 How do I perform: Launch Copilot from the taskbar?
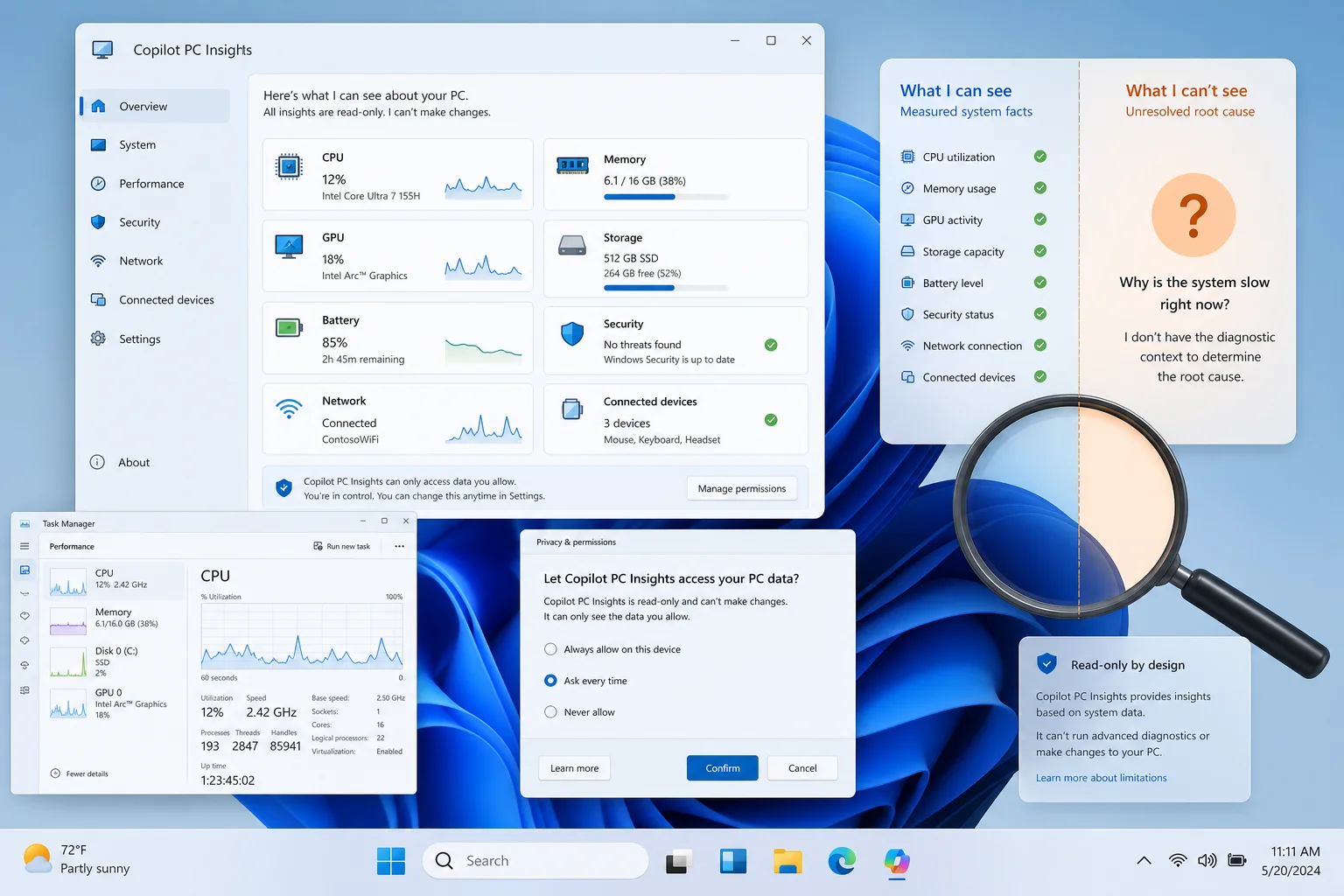point(897,862)
